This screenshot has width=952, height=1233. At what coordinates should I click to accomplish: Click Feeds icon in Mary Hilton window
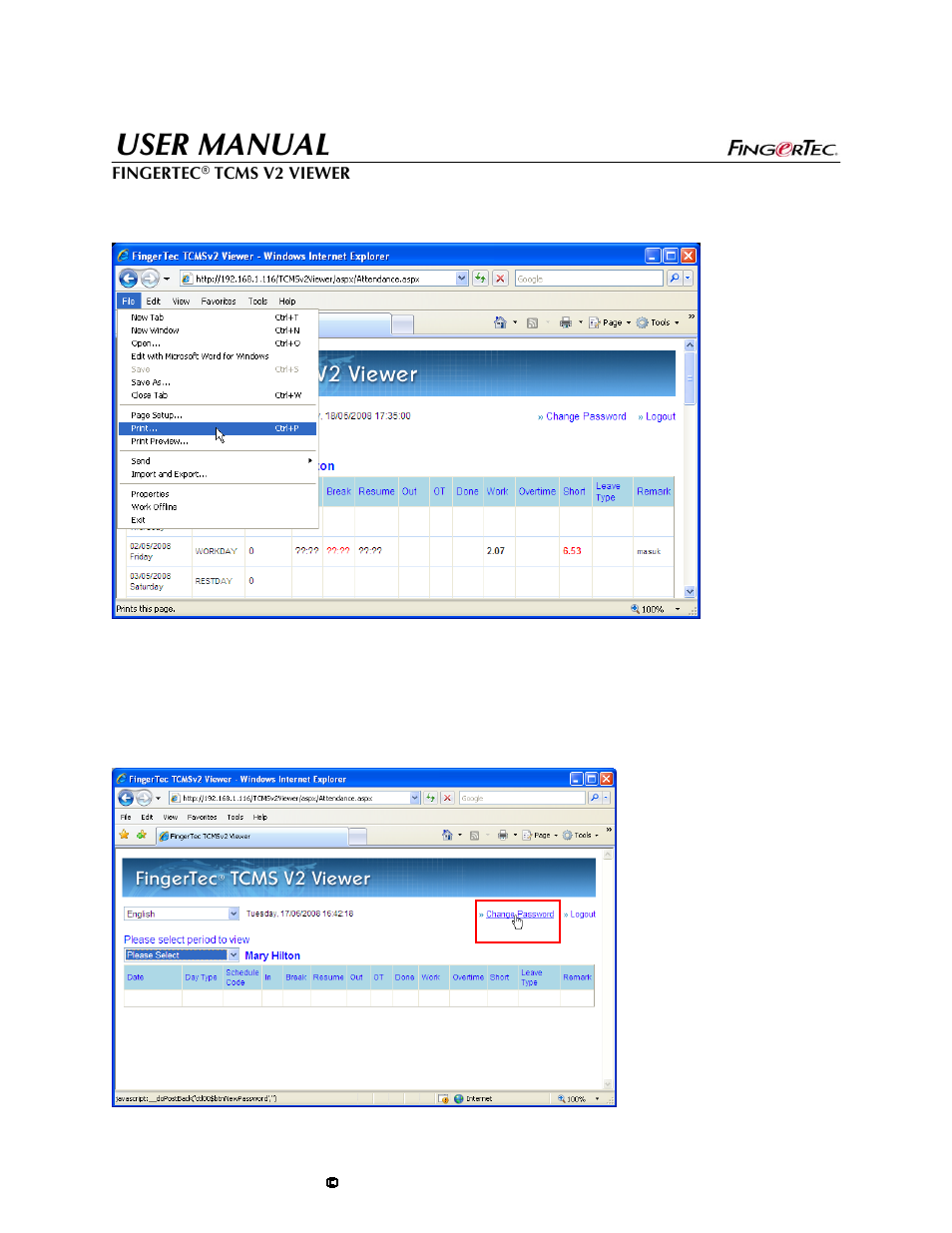tap(475, 835)
